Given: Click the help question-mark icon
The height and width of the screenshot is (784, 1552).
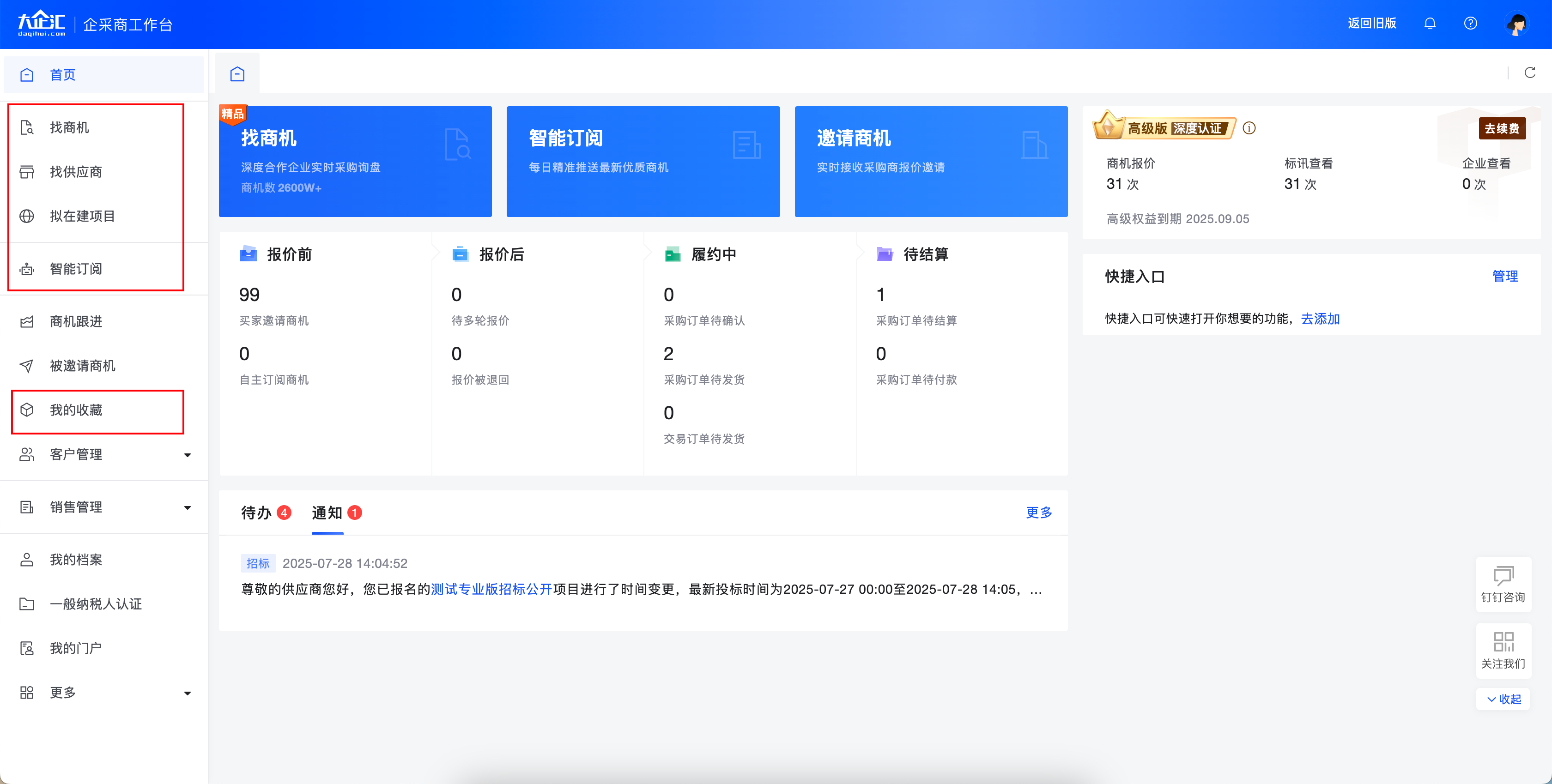Looking at the screenshot, I should 1470,24.
